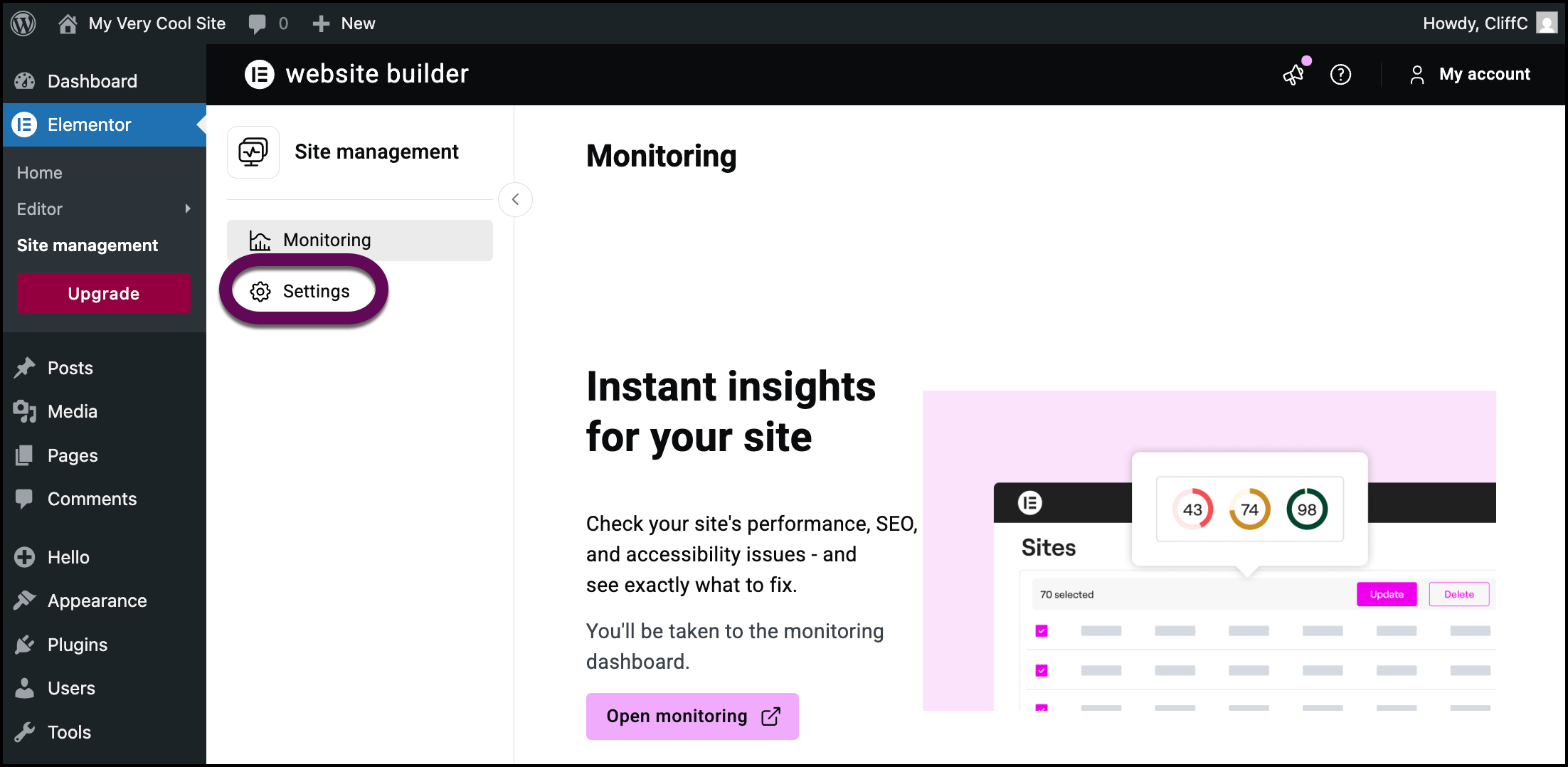
Task: Click the Monitoring preview illustration
Action: pyautogui.click(x=1209, y=550)
